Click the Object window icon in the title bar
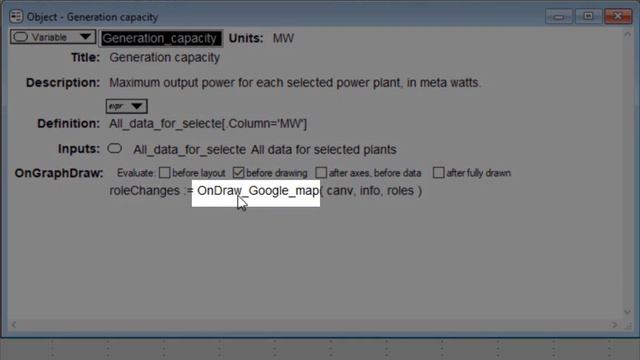Viewport: 640px width, 360px height. point(16,17)
